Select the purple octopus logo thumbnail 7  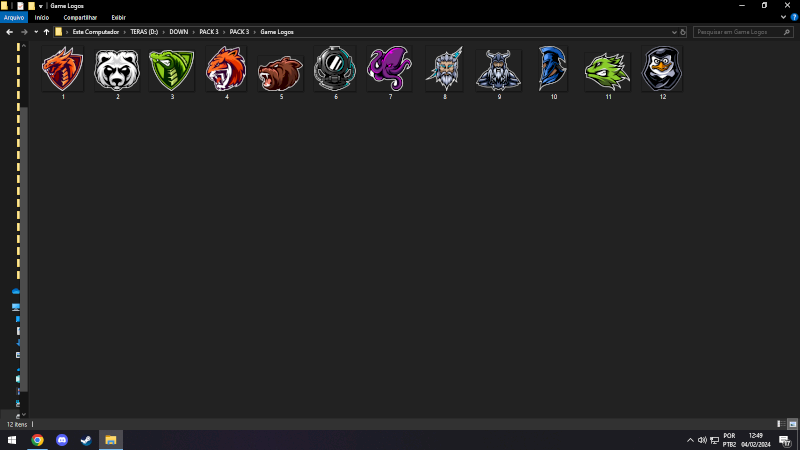(390, 69)
